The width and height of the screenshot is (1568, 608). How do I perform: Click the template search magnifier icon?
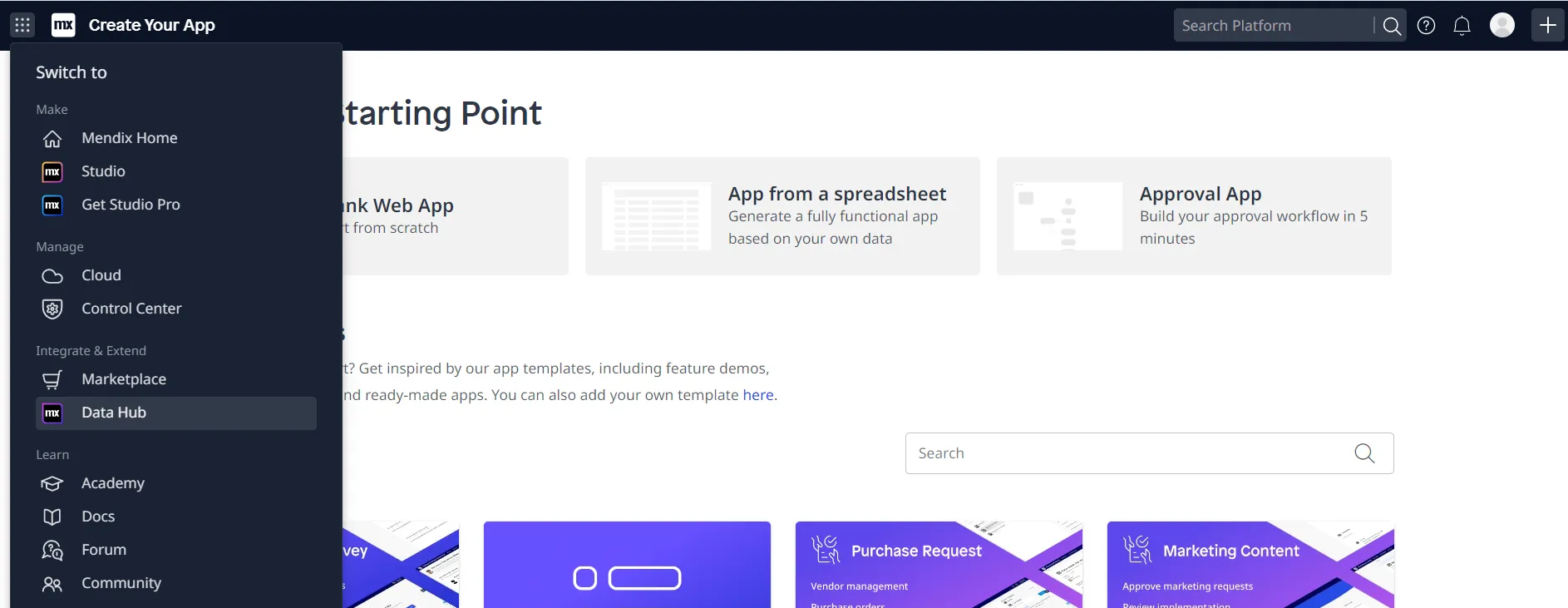(1363, 453)
